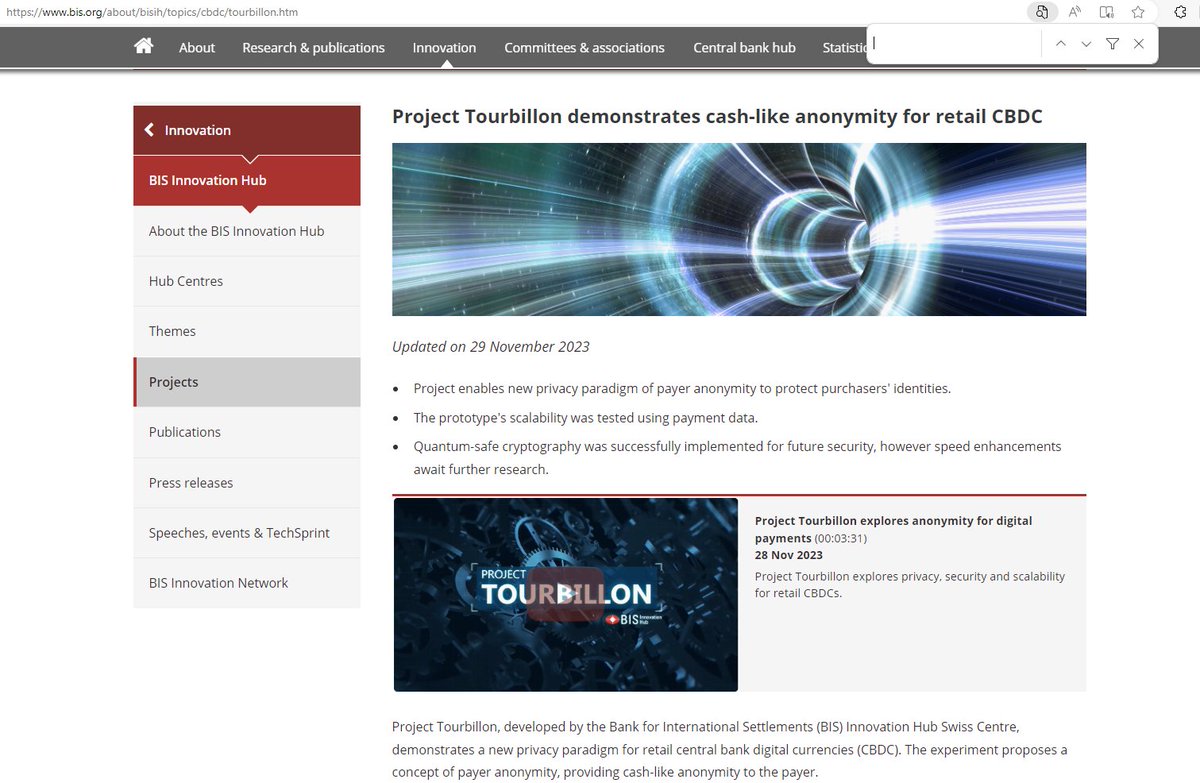
Task: Play the Project Tourbillon video
Action: coord(565,595)
